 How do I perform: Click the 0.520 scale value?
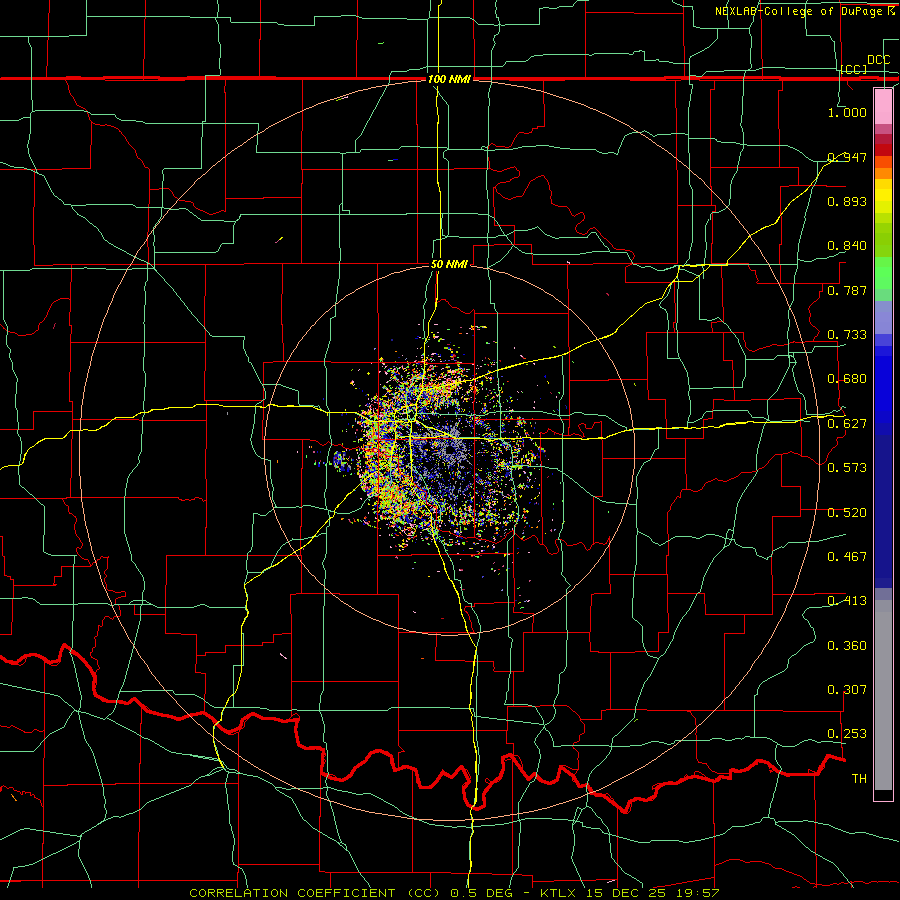coord(847,513)
